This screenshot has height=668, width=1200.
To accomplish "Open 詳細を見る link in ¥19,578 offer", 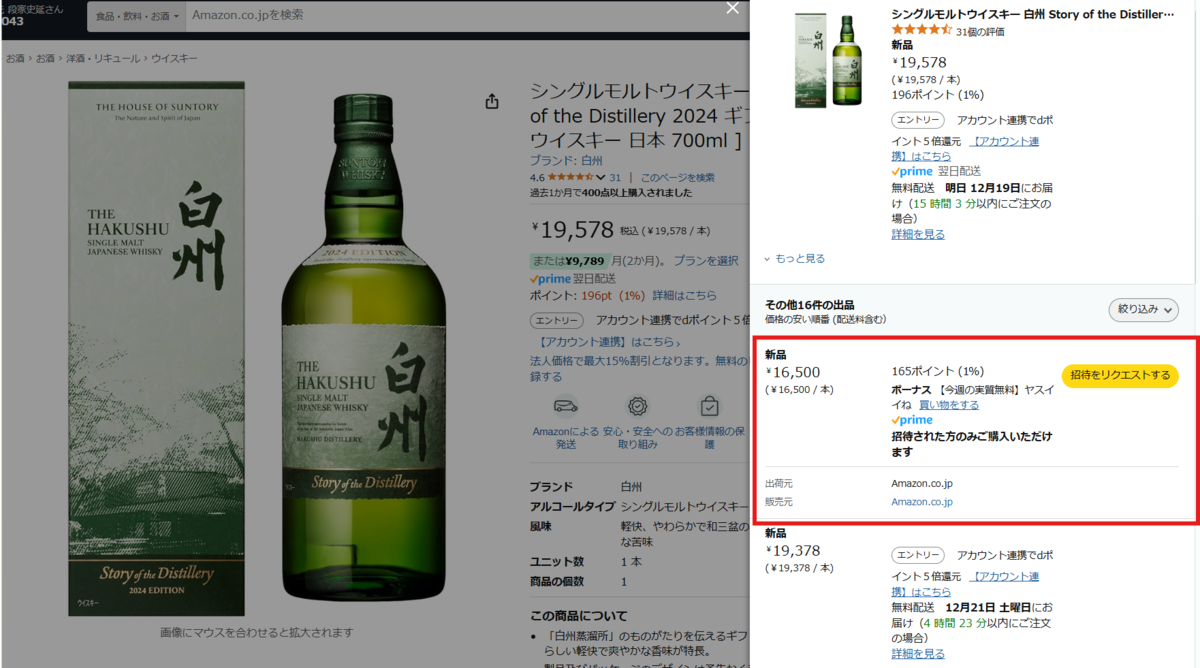I will point(918,234).
